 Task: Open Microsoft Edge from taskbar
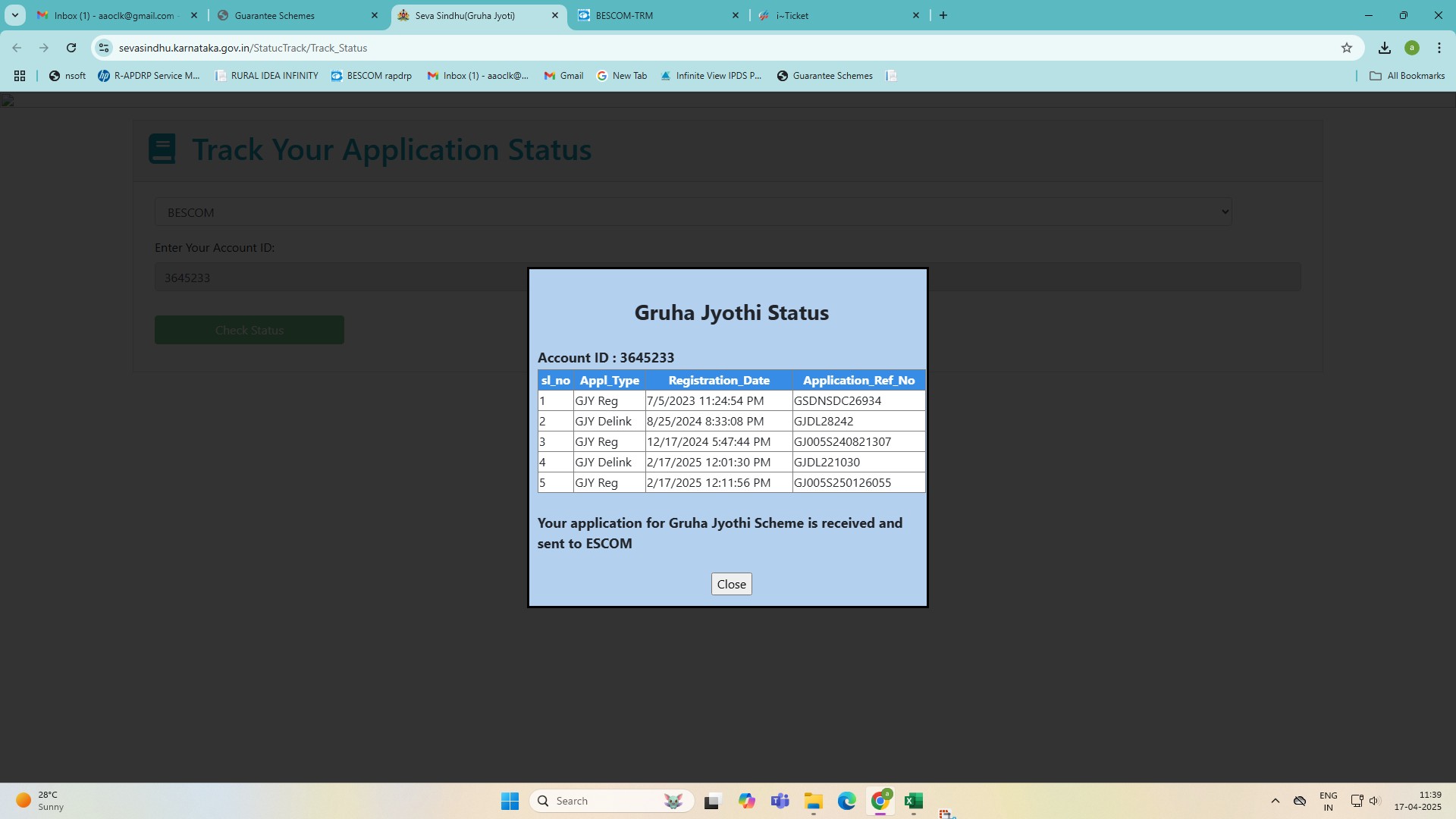(x=847, y=801)
